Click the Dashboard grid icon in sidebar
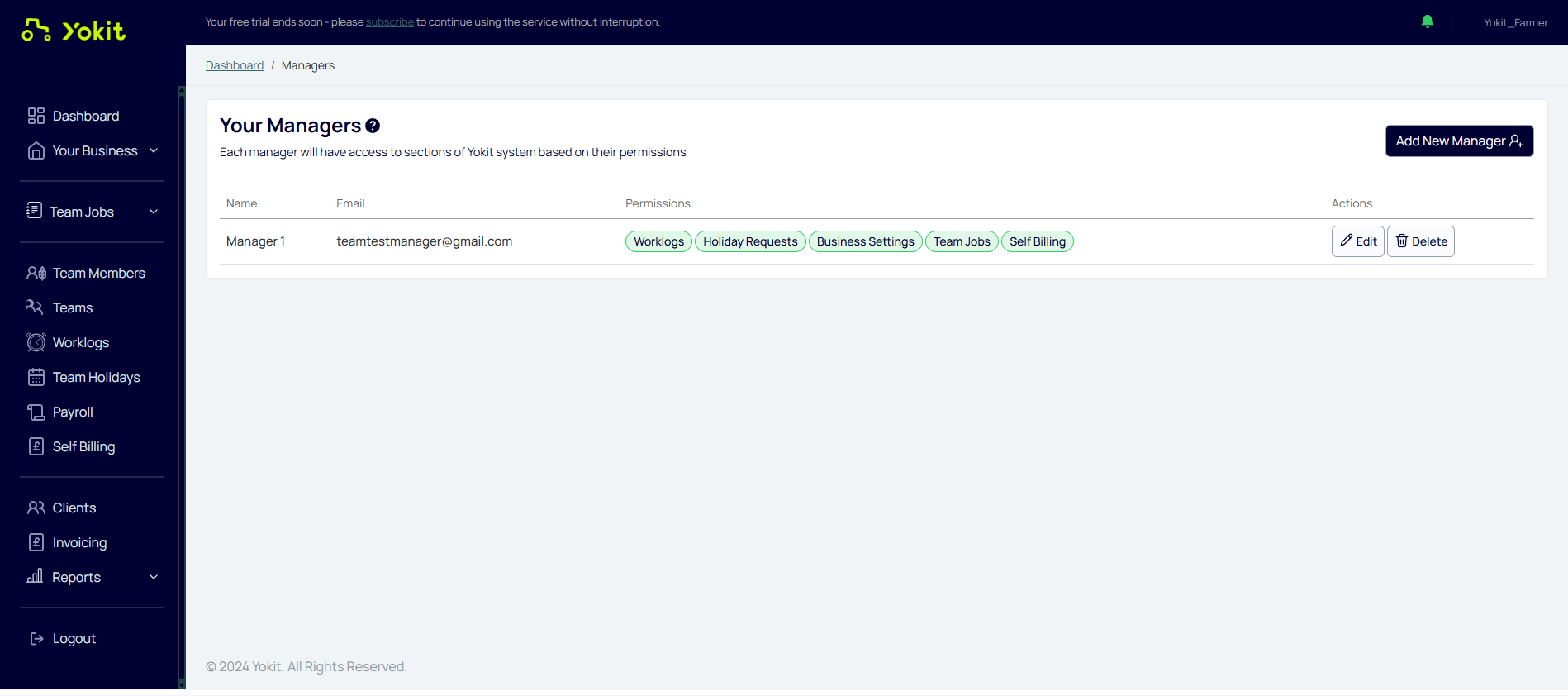 click(36, 116)
